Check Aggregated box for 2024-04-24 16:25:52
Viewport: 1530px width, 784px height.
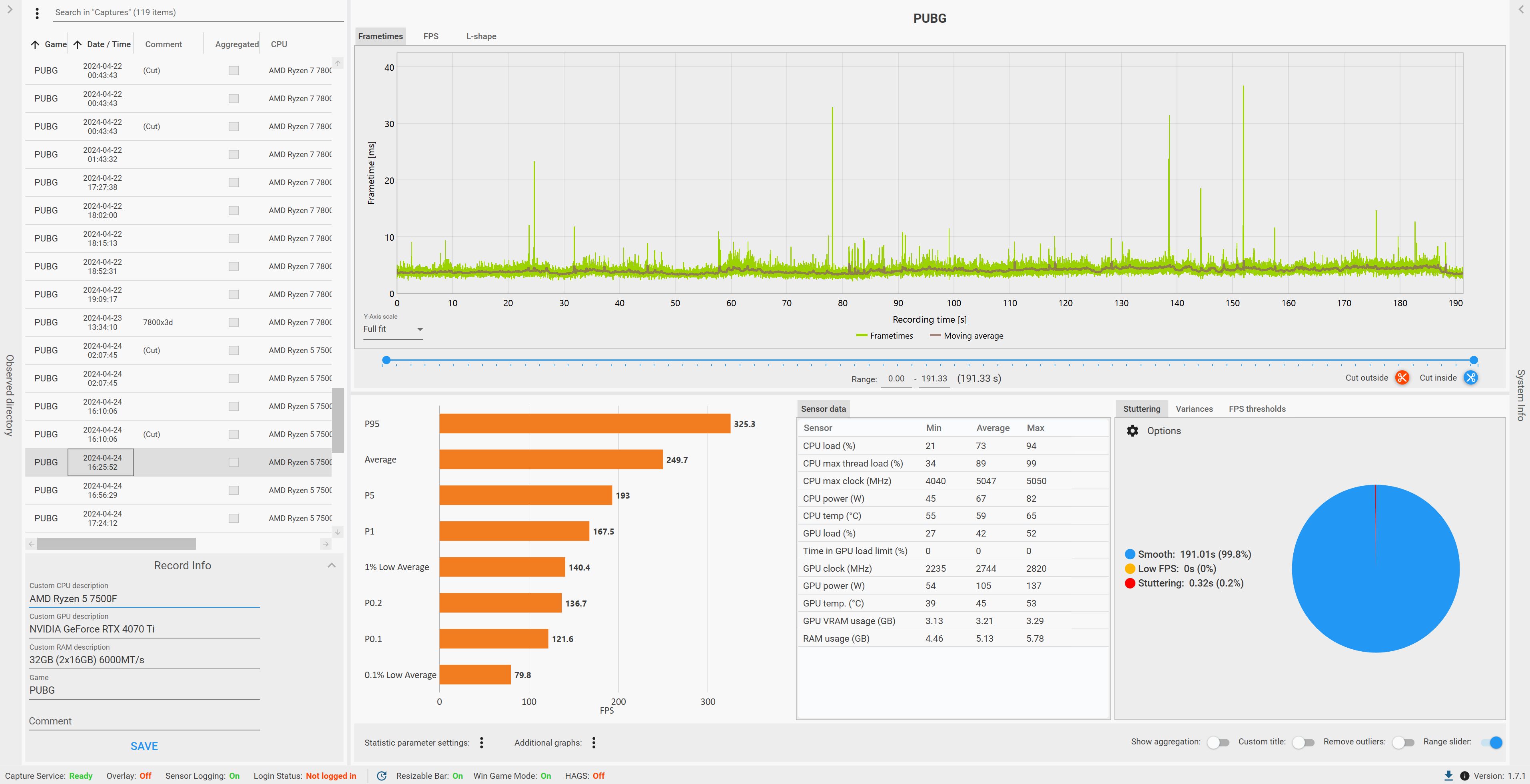[x=233, y=462]
